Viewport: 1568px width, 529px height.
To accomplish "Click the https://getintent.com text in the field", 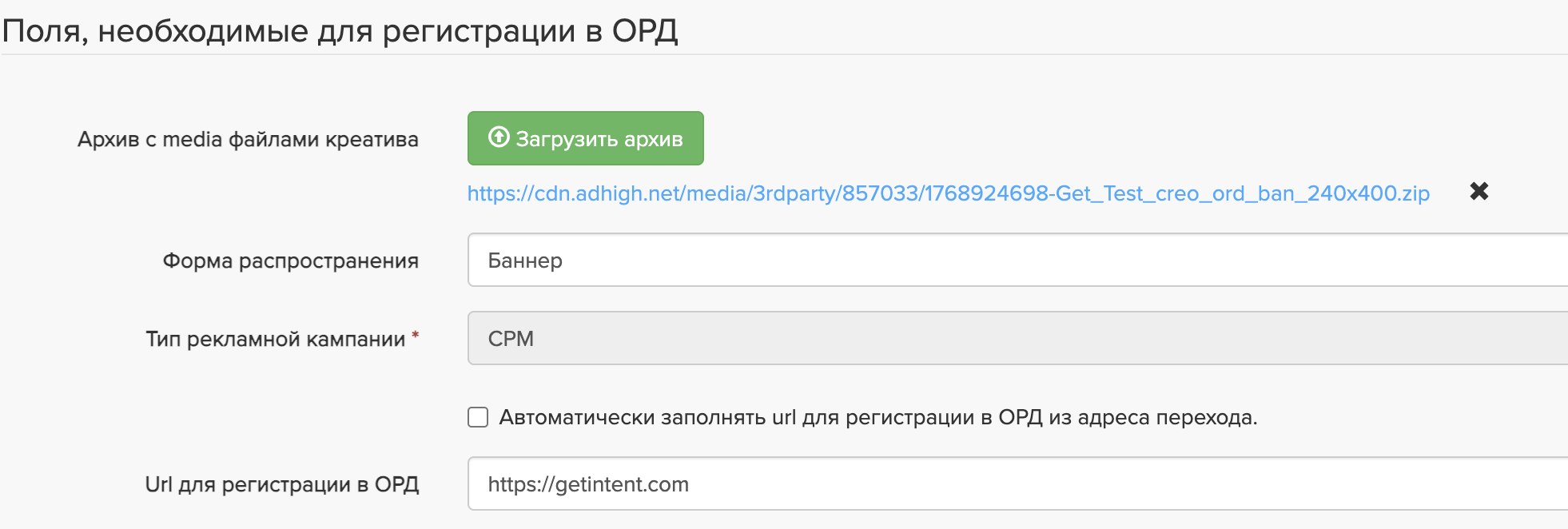I will click(x=588, y=484).
